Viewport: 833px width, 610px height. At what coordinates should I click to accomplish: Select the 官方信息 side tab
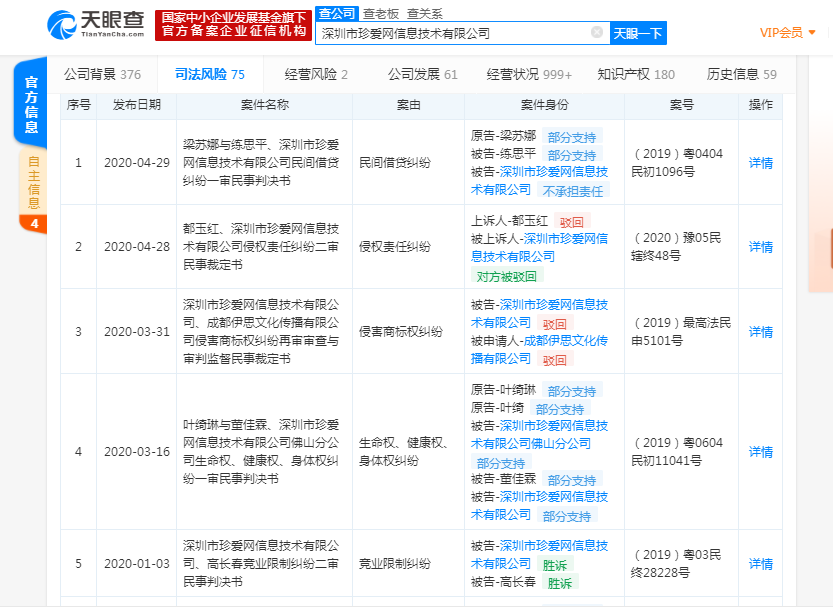click(x=31, y=104)
